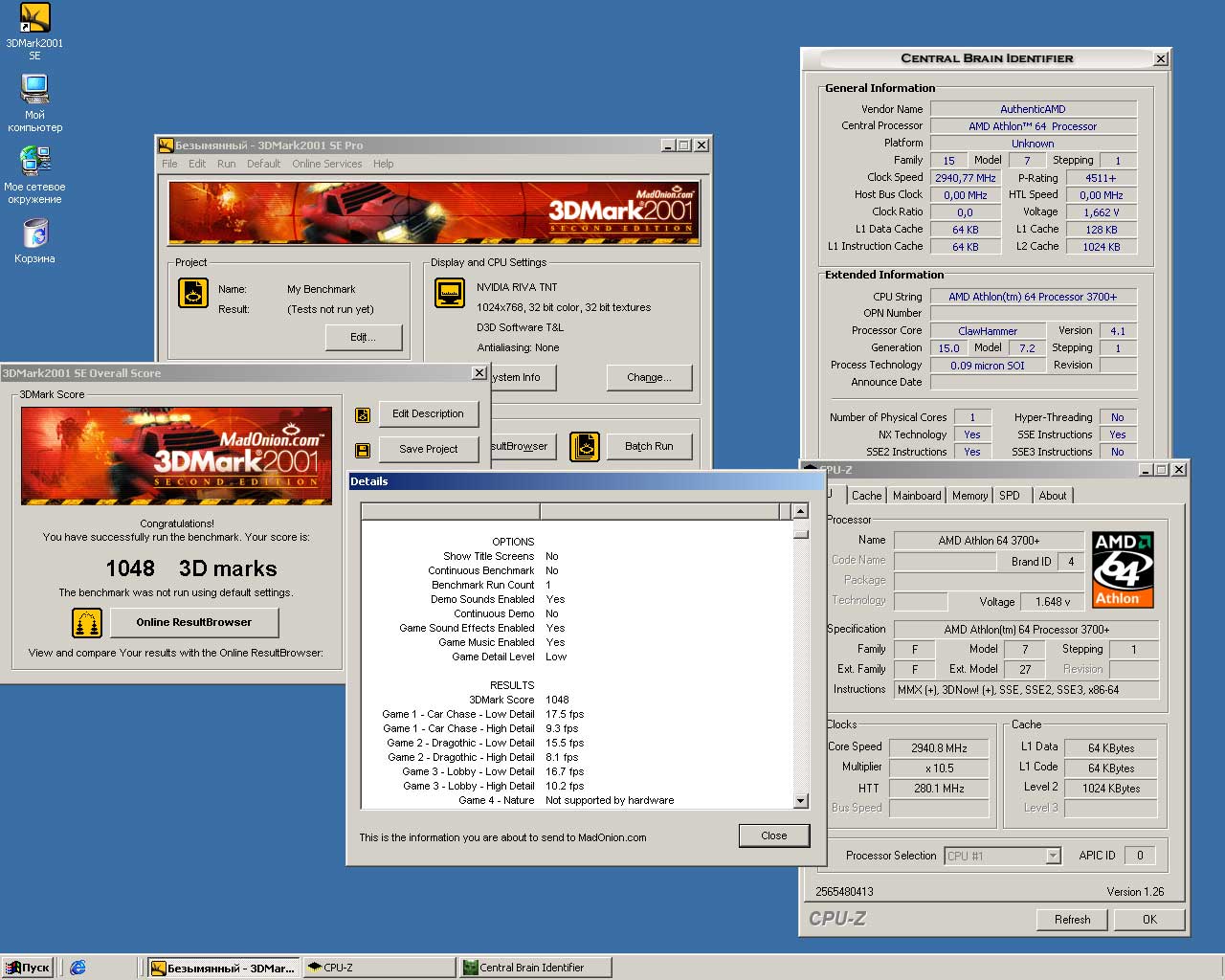Click the P-Rating value 4511+

[1101, 178]
